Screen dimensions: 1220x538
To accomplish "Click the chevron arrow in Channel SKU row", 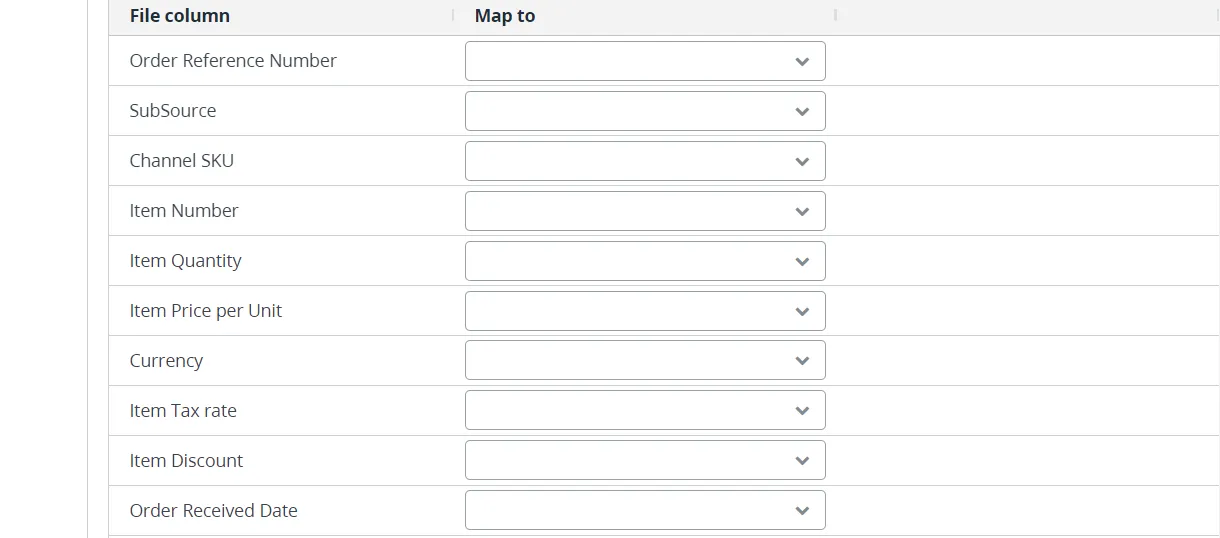I will (x=802, y=161).
